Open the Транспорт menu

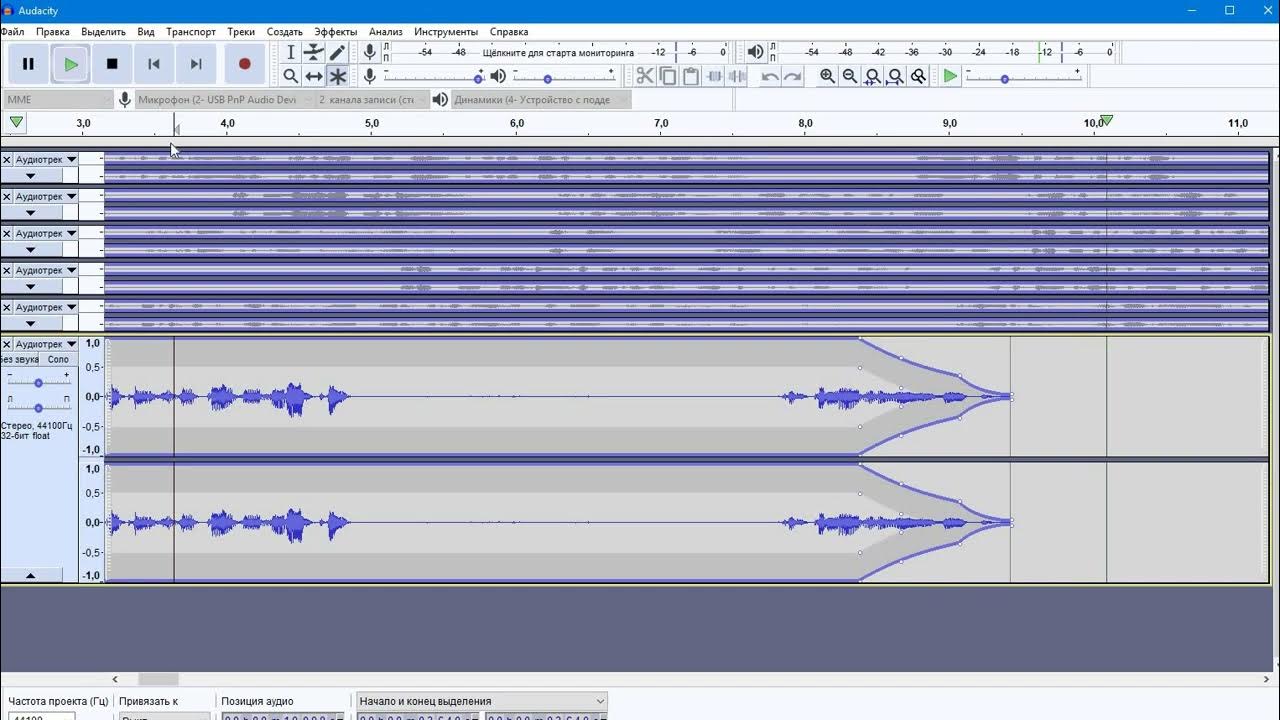(x=191, y=32)
